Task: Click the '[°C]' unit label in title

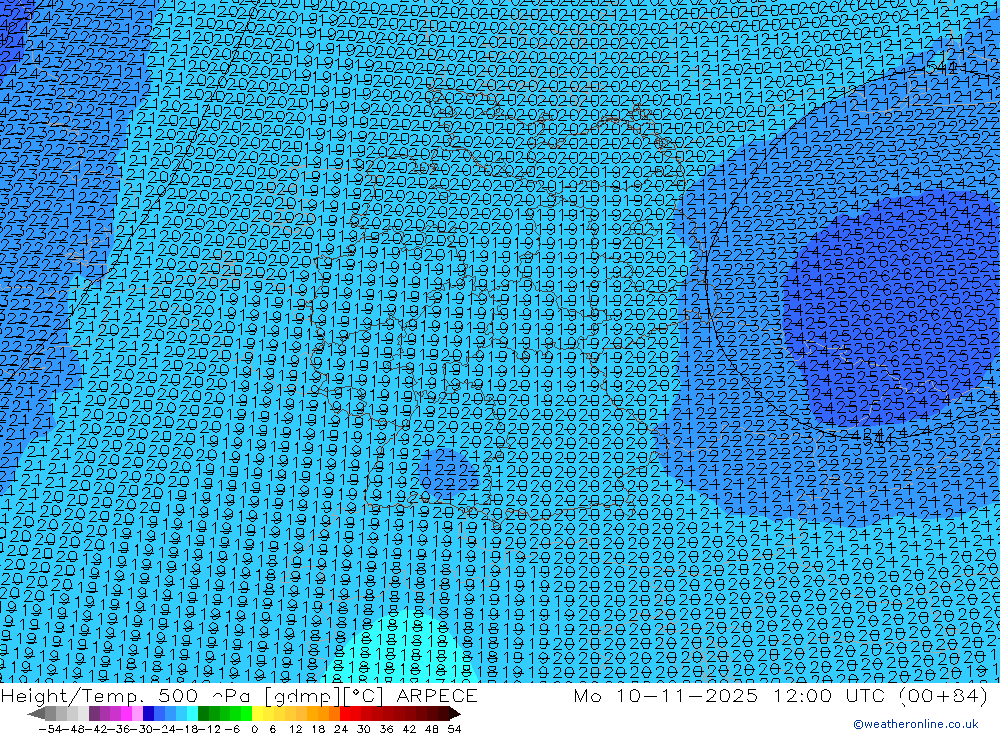Action: pyautogui.click(x=363, y=696)
